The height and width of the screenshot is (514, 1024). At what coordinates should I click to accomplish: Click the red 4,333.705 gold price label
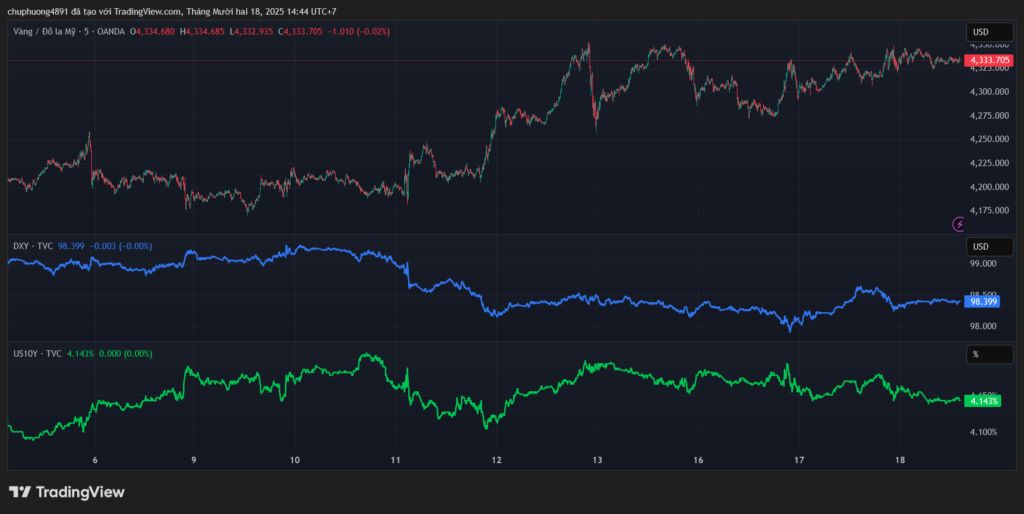point(990,61)
